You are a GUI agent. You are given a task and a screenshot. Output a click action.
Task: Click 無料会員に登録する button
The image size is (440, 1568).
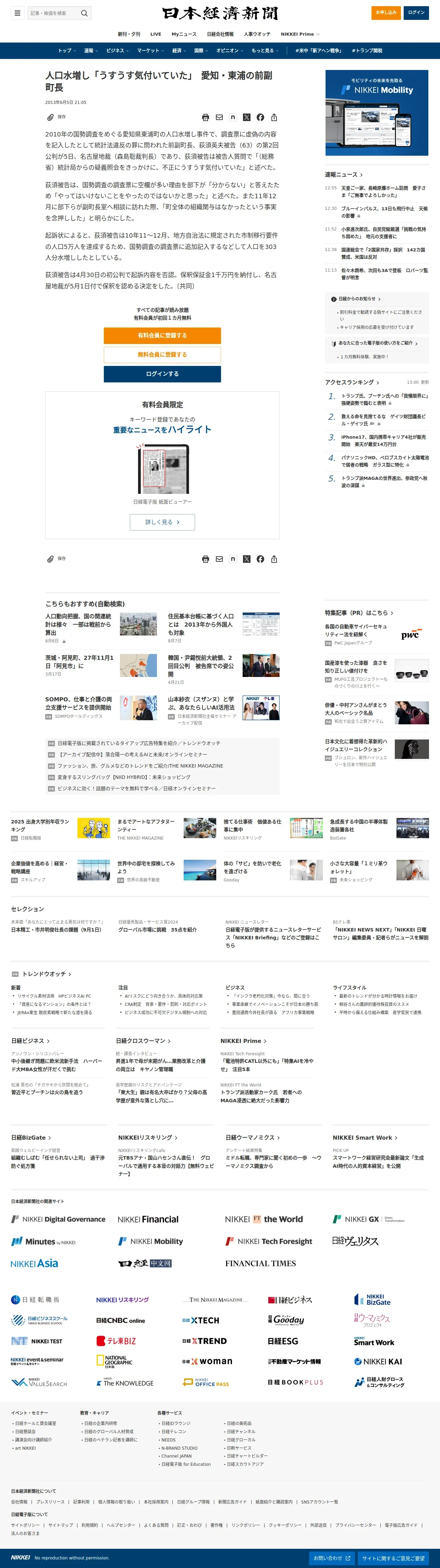[162, 354]
